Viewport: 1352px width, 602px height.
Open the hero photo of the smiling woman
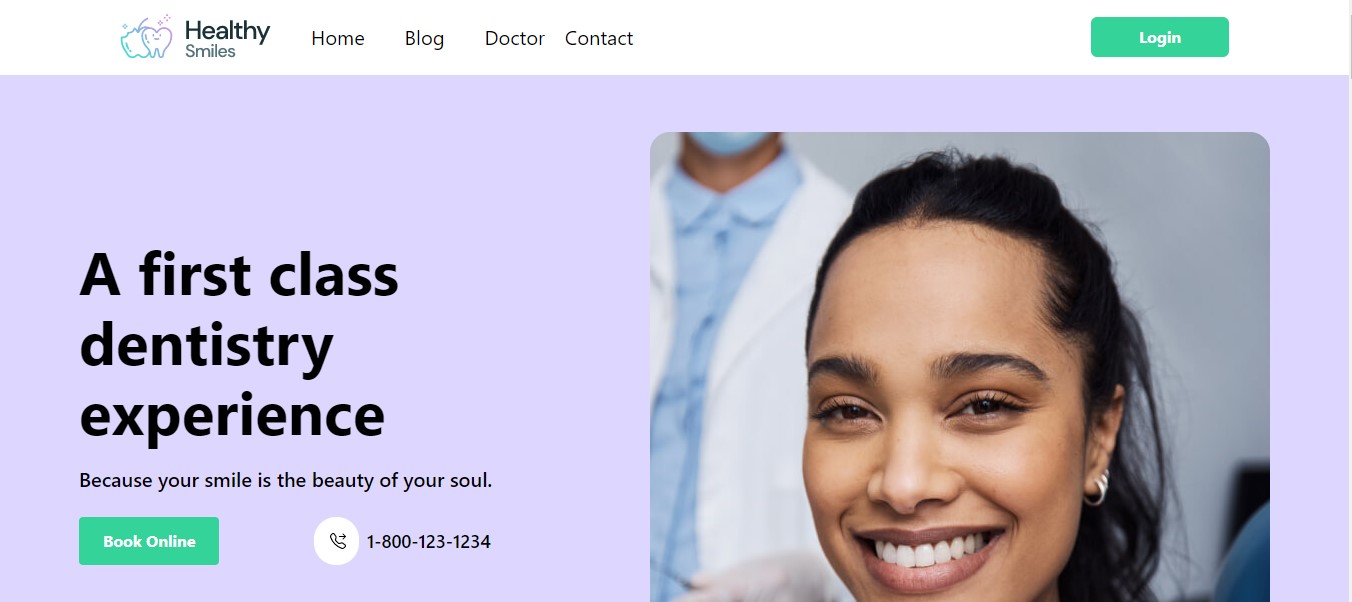click(x=960, y=367)
